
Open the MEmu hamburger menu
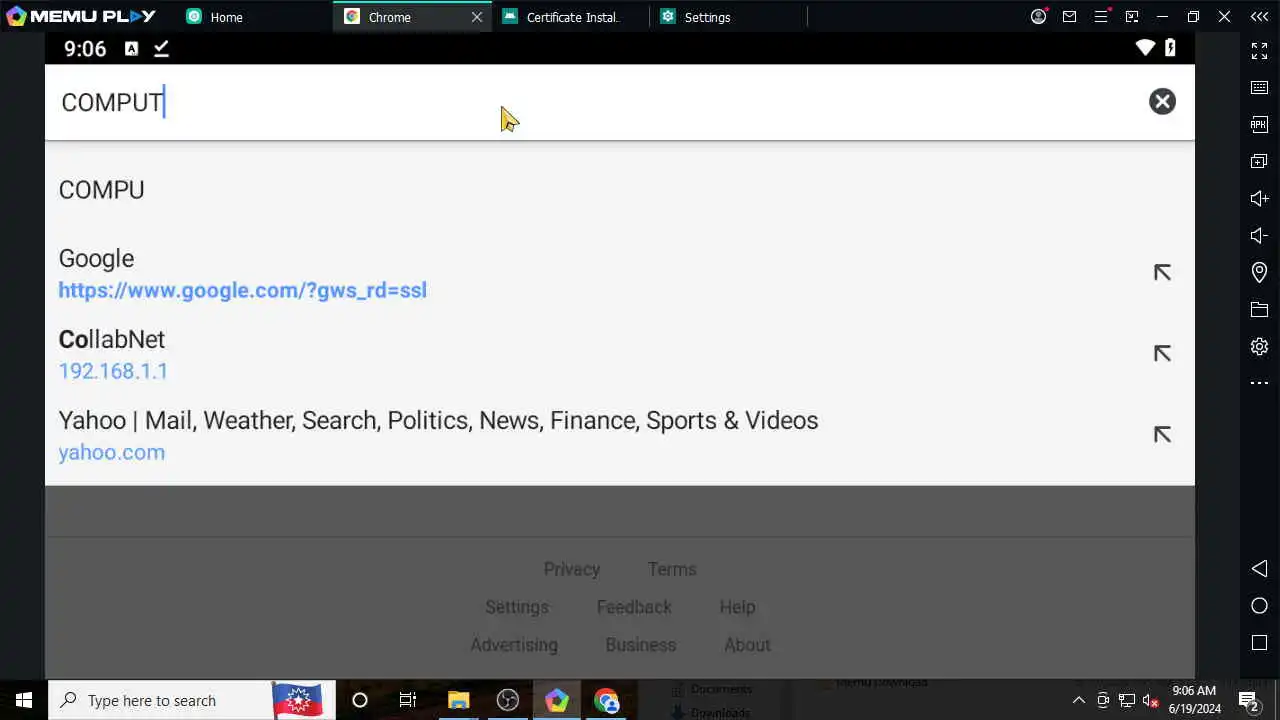coord(1101,16)
